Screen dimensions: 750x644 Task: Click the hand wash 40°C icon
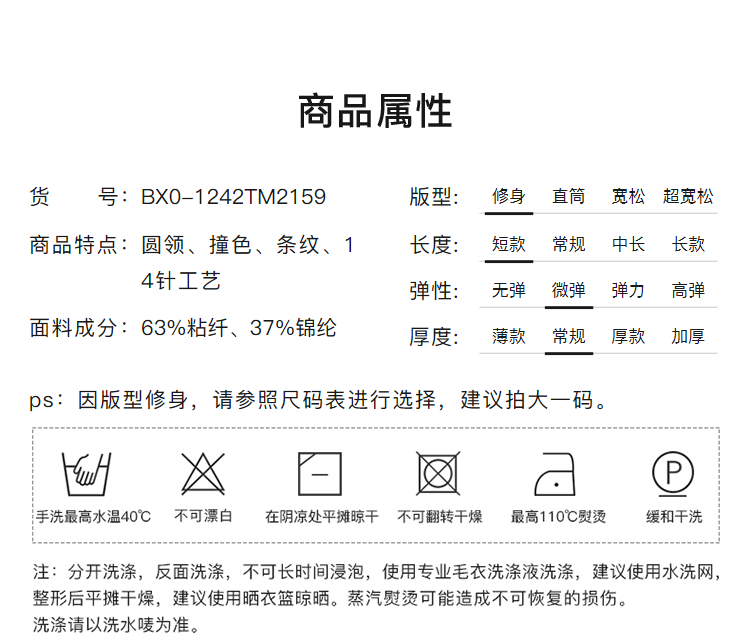pyautogui.click(x=86, y=474)
